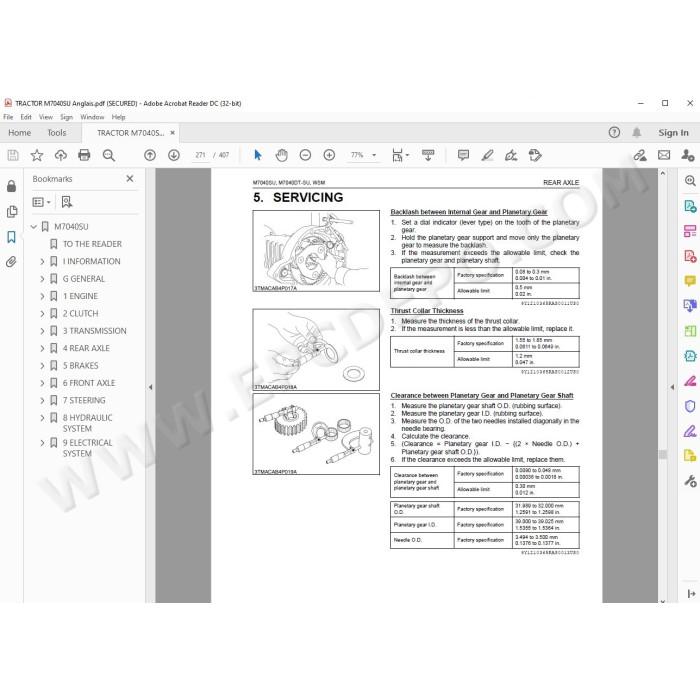Jump to 9 ELECTRICAL SYSTEM bookmark
This screenshot has height=700, width=700.
[88, 448]
